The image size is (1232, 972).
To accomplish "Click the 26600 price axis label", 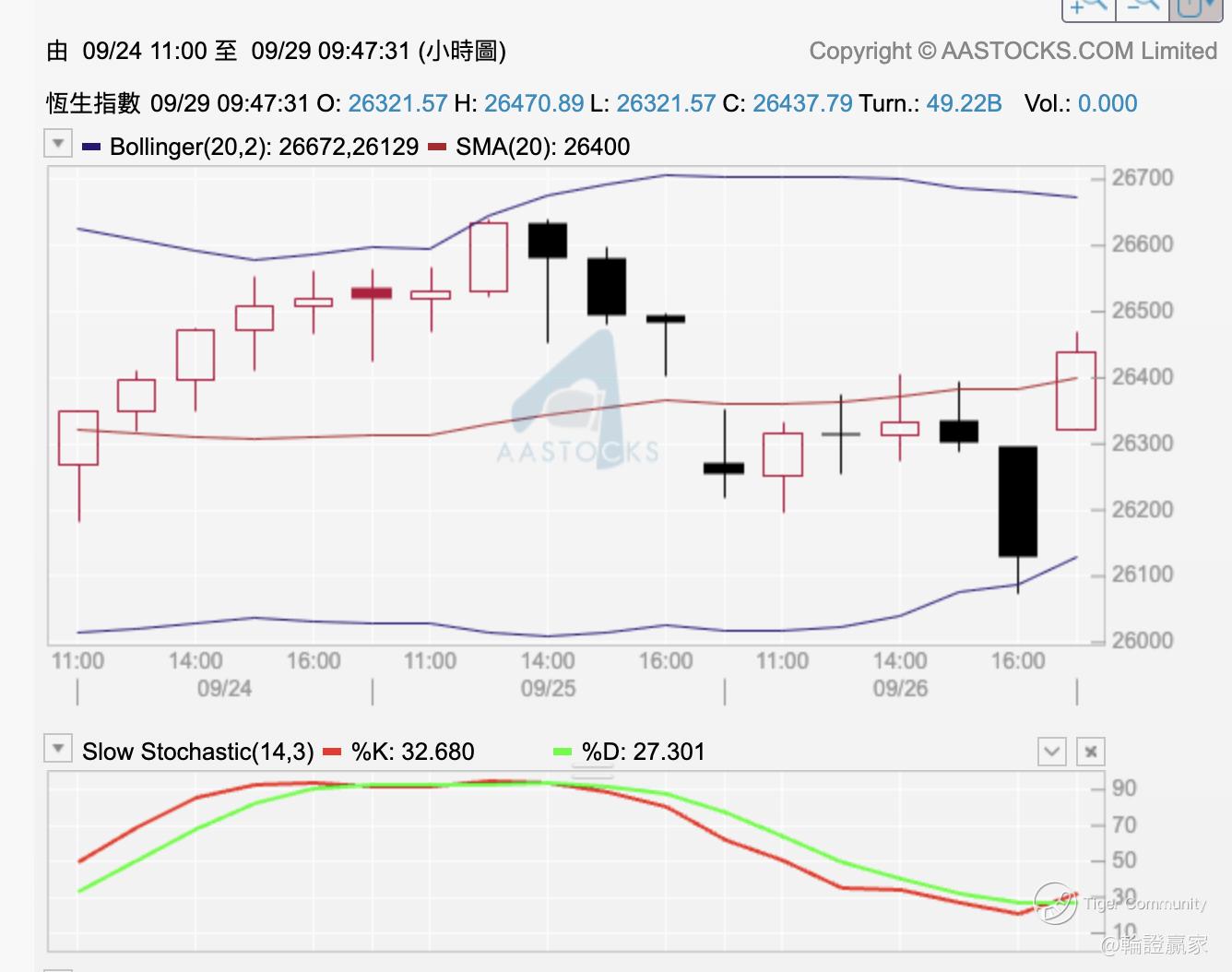I will [1143, 244].
